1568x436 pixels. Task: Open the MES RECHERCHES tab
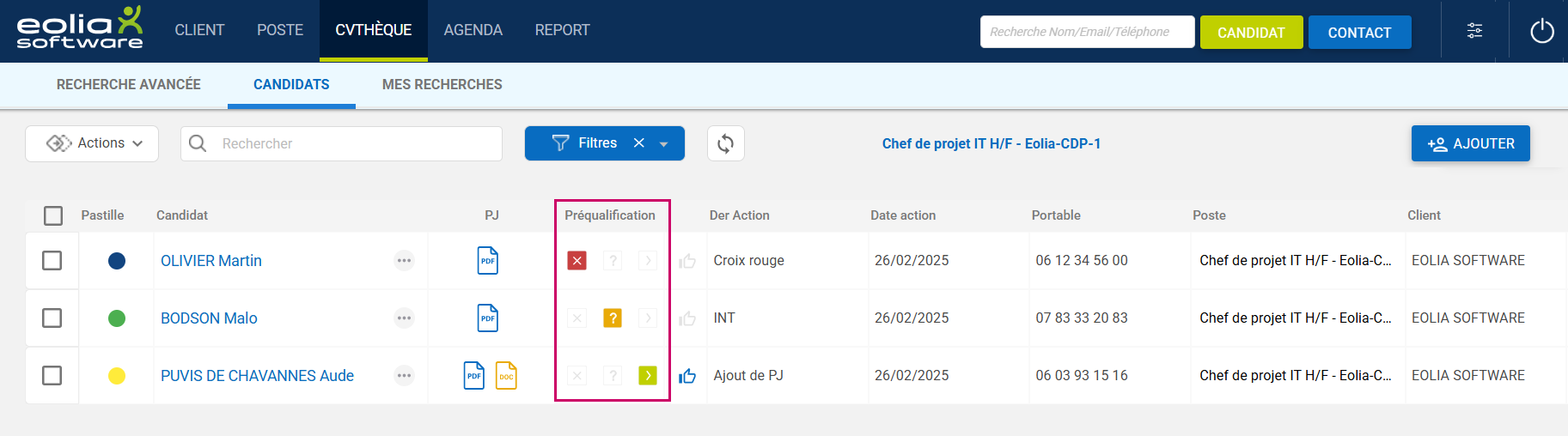point(442,84)
